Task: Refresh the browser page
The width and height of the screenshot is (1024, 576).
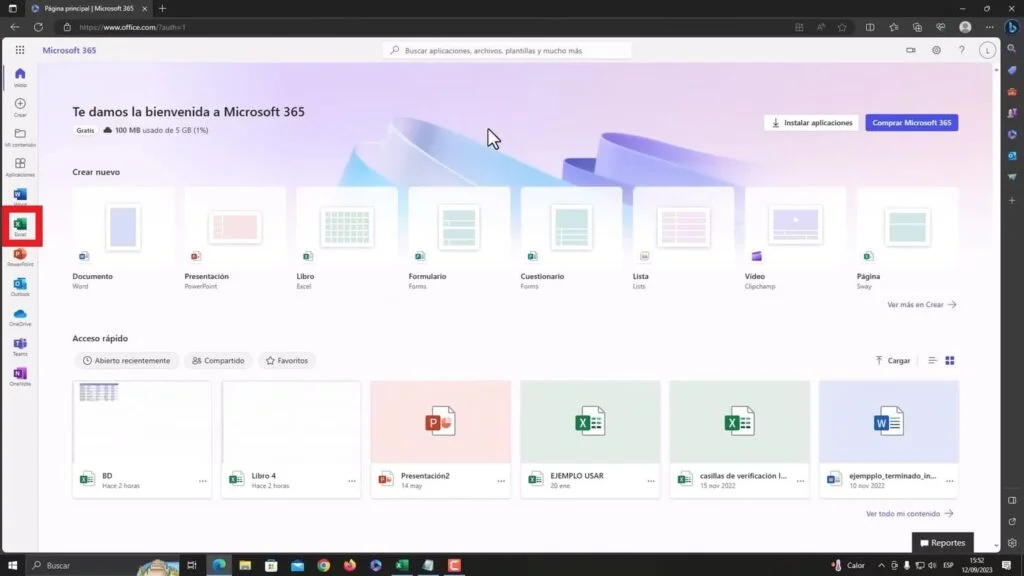Action: [x=39, y=27]
